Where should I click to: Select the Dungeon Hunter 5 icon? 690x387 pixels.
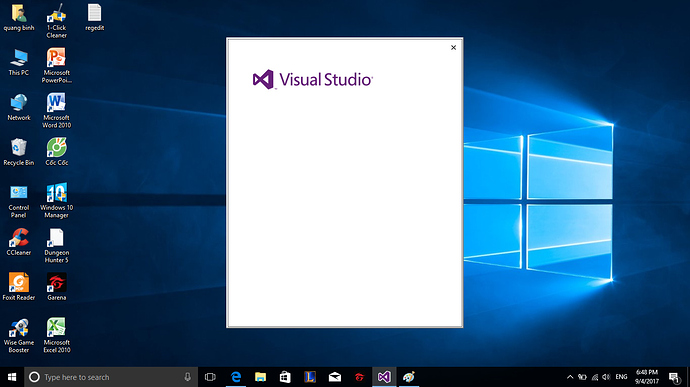click(x=56, y=246)
